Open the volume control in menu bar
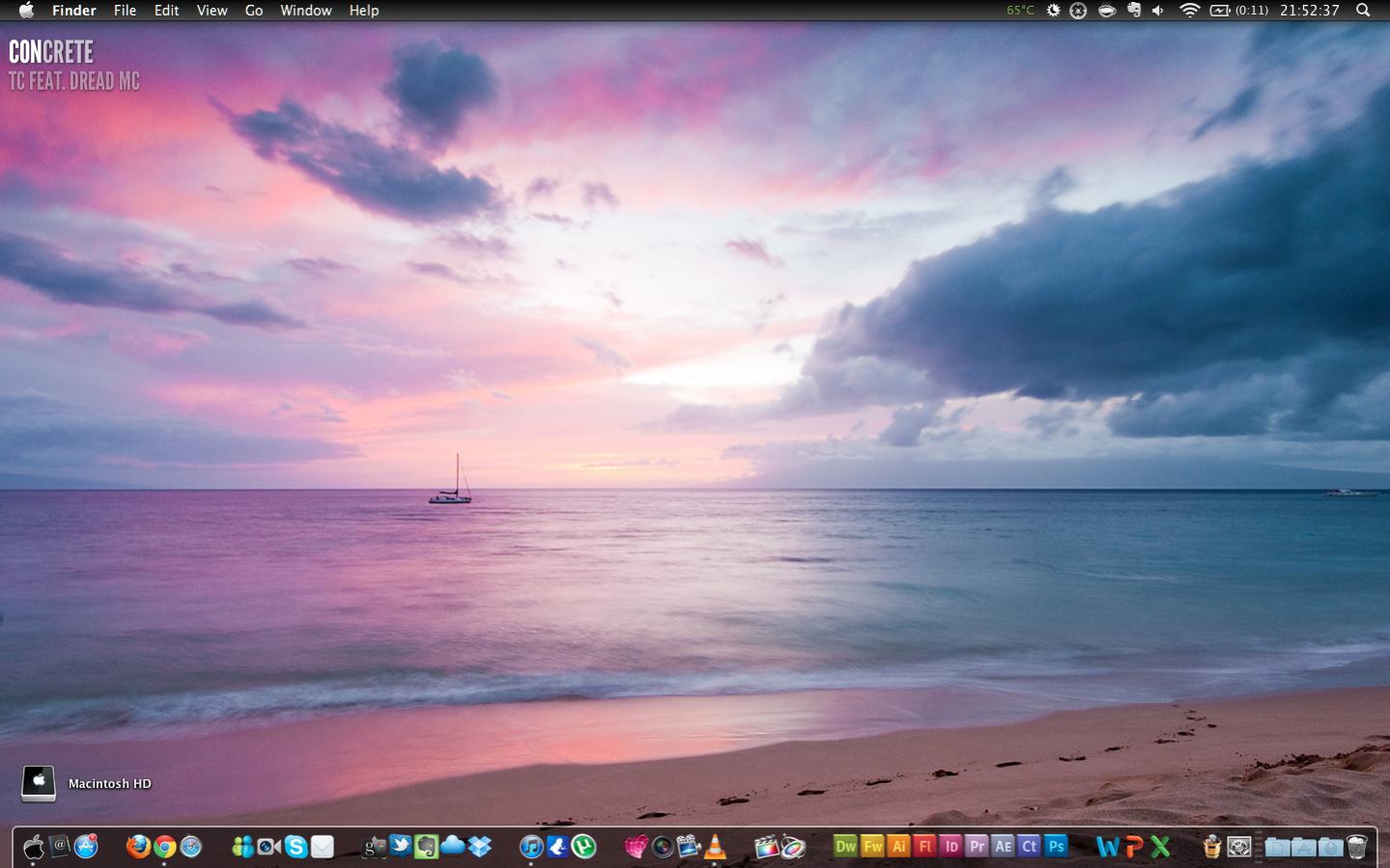 (1158, 10)
